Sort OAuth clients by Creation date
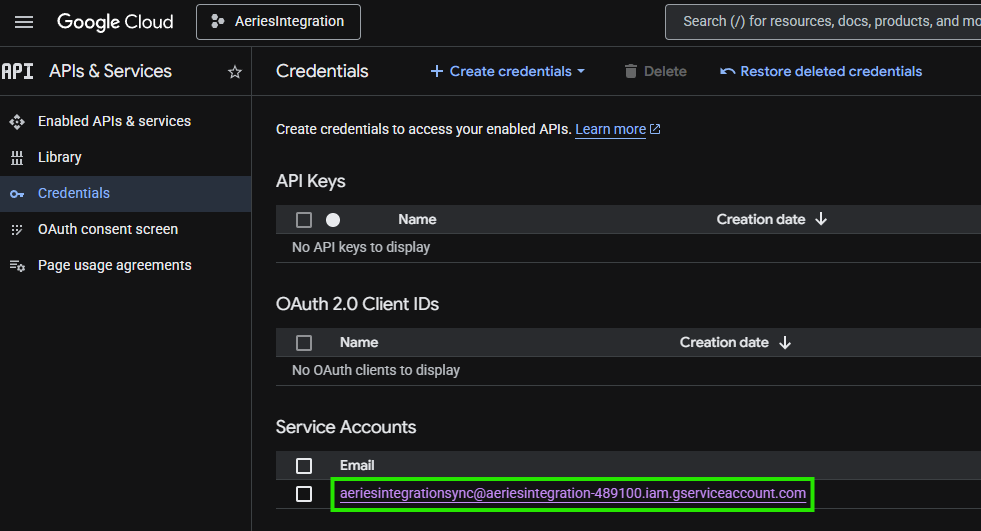The image size is (981, 531). [724, 343]
